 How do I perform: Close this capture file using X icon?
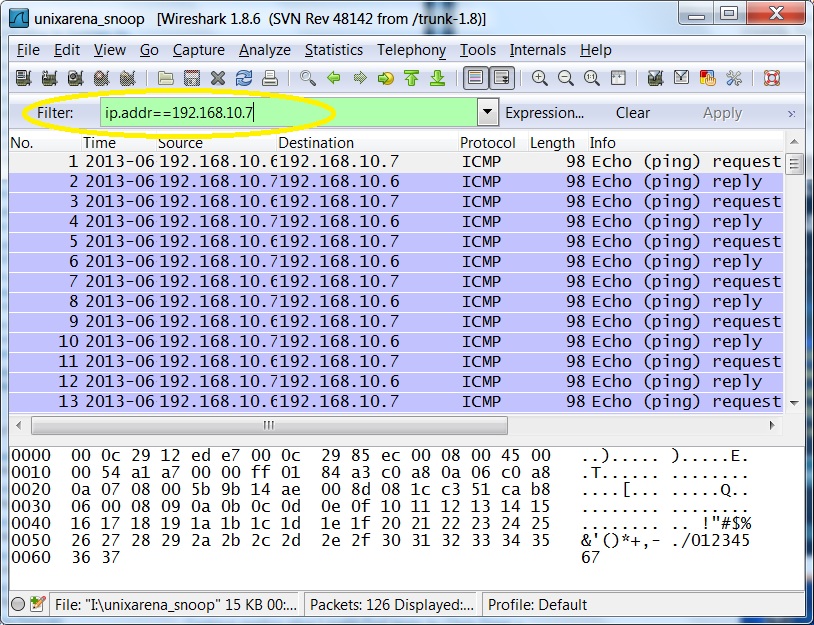click(218, 78)
